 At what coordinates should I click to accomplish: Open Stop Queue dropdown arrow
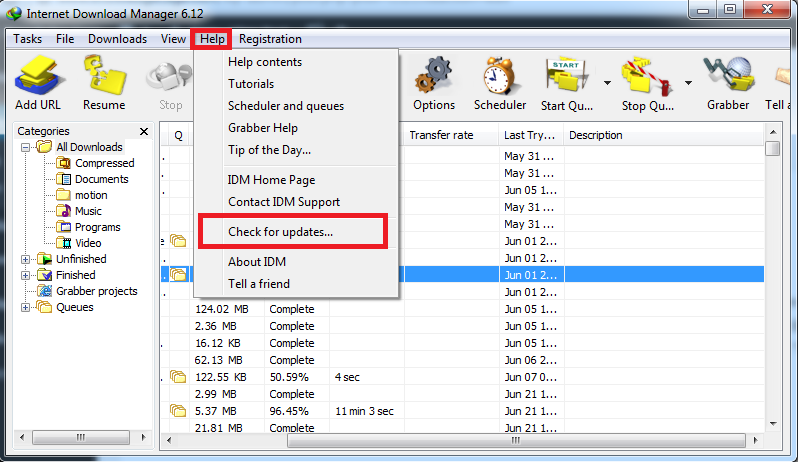688,82
